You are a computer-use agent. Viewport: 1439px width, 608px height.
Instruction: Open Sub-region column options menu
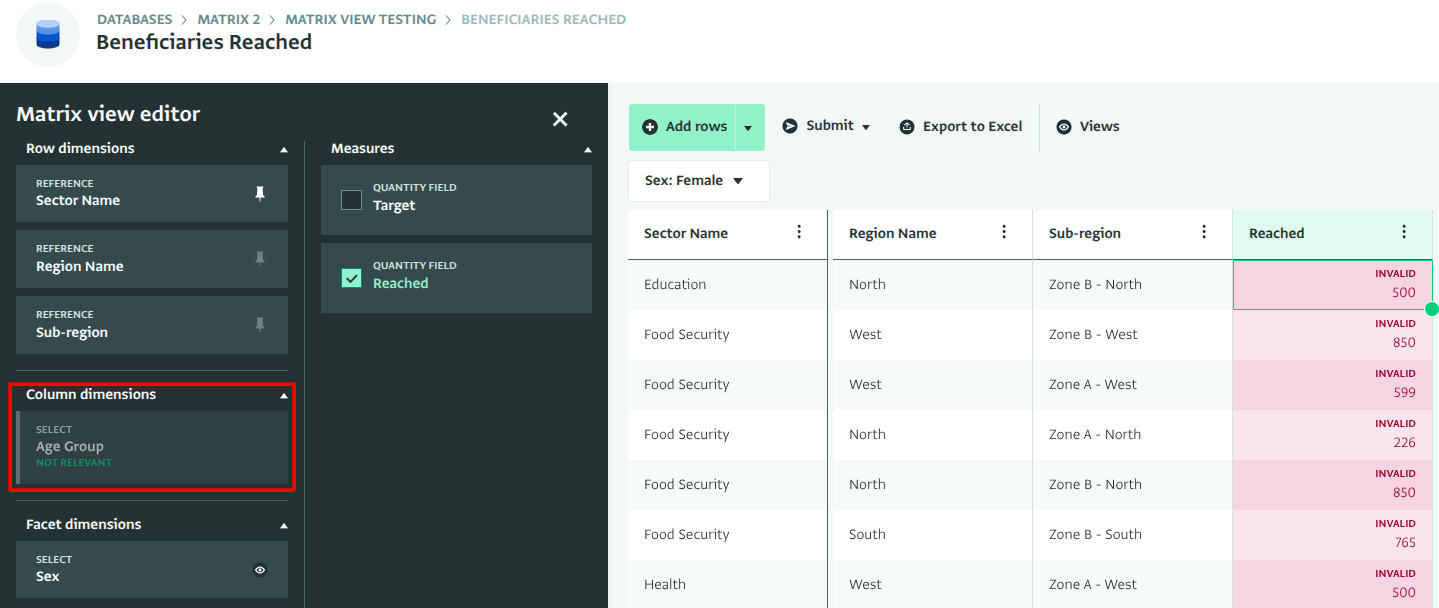click(x=1204, y=232)
